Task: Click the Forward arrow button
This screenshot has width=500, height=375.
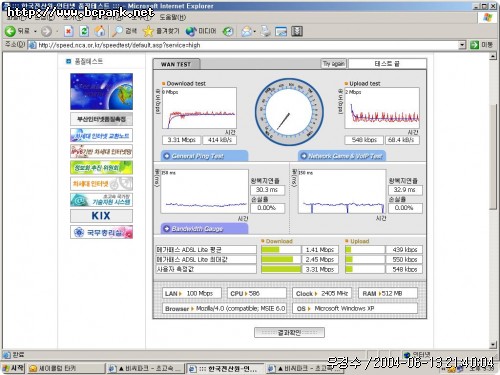Action: tap(47, 32)
